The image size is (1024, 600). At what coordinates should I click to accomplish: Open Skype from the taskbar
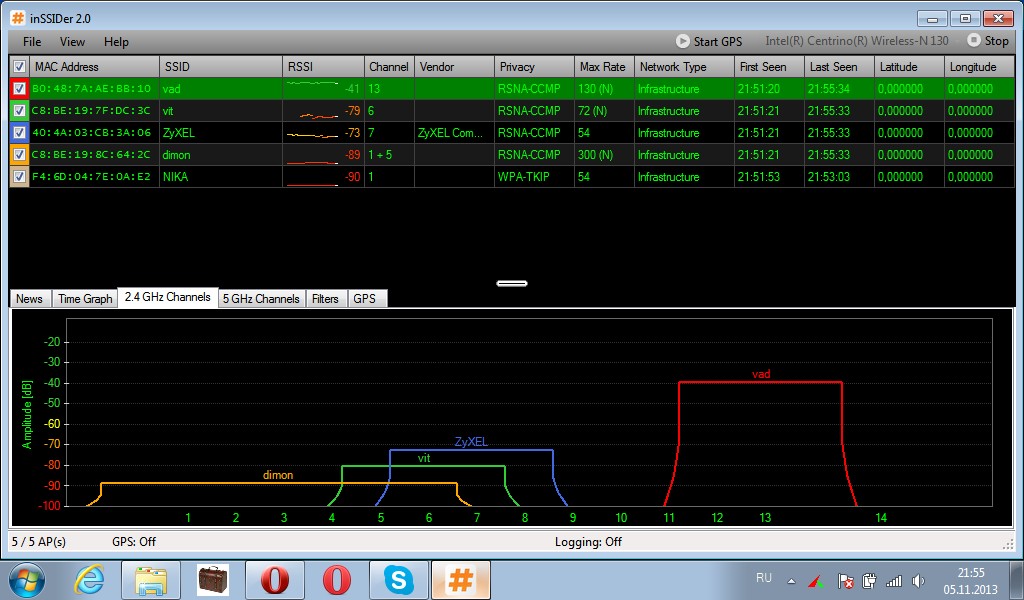(x=398, y=580)
